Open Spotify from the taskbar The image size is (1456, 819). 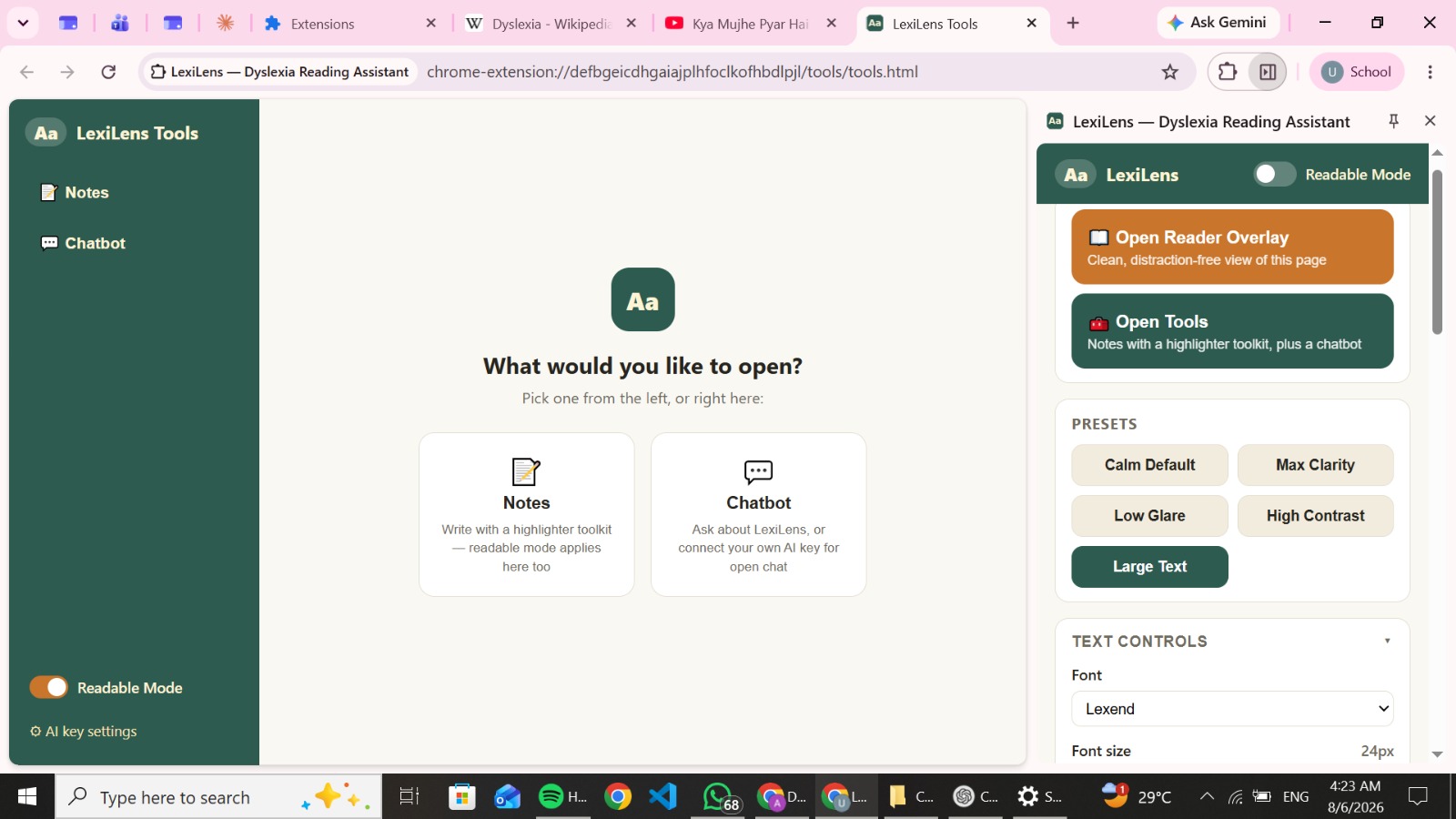click(562, 797)
